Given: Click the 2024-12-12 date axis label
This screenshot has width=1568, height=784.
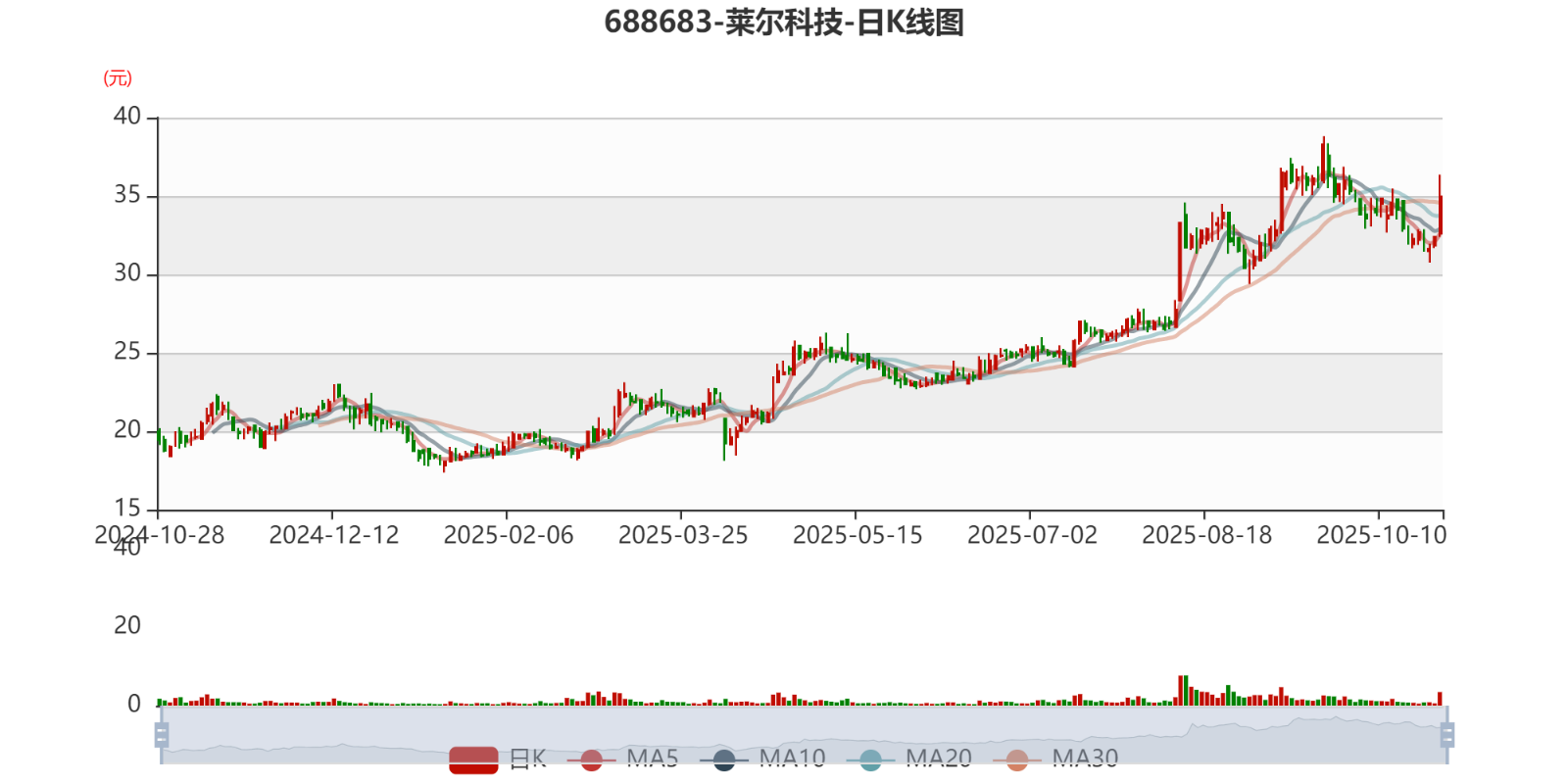Looking at the screenshot, I should click(x=334, y=535).
